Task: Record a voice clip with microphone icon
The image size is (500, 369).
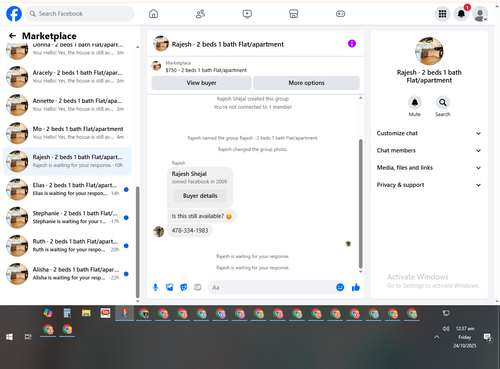Action: click(x=155, y=287)
